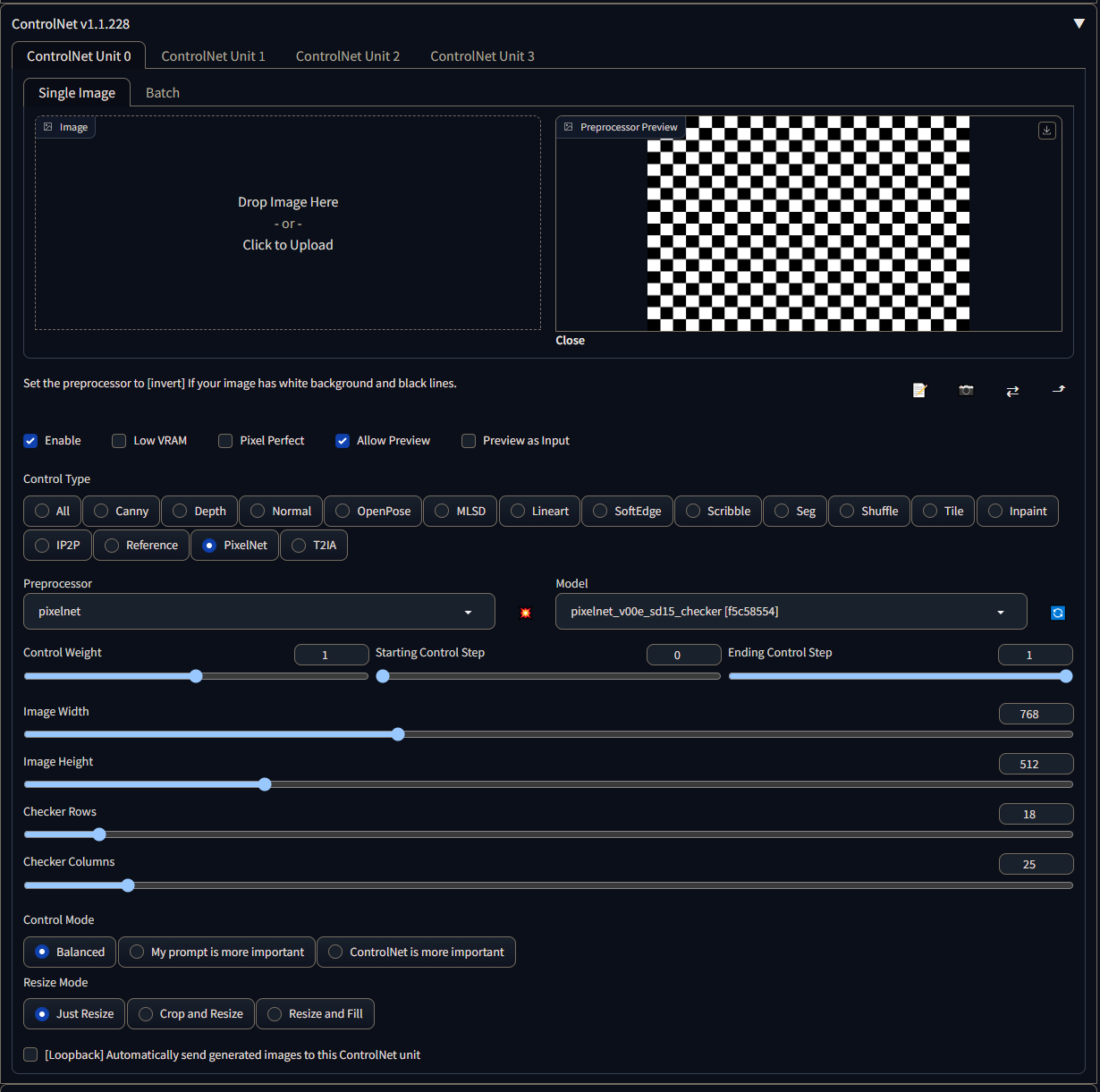
Task: Enable webcam using camera icon
Action: point(966,390)
